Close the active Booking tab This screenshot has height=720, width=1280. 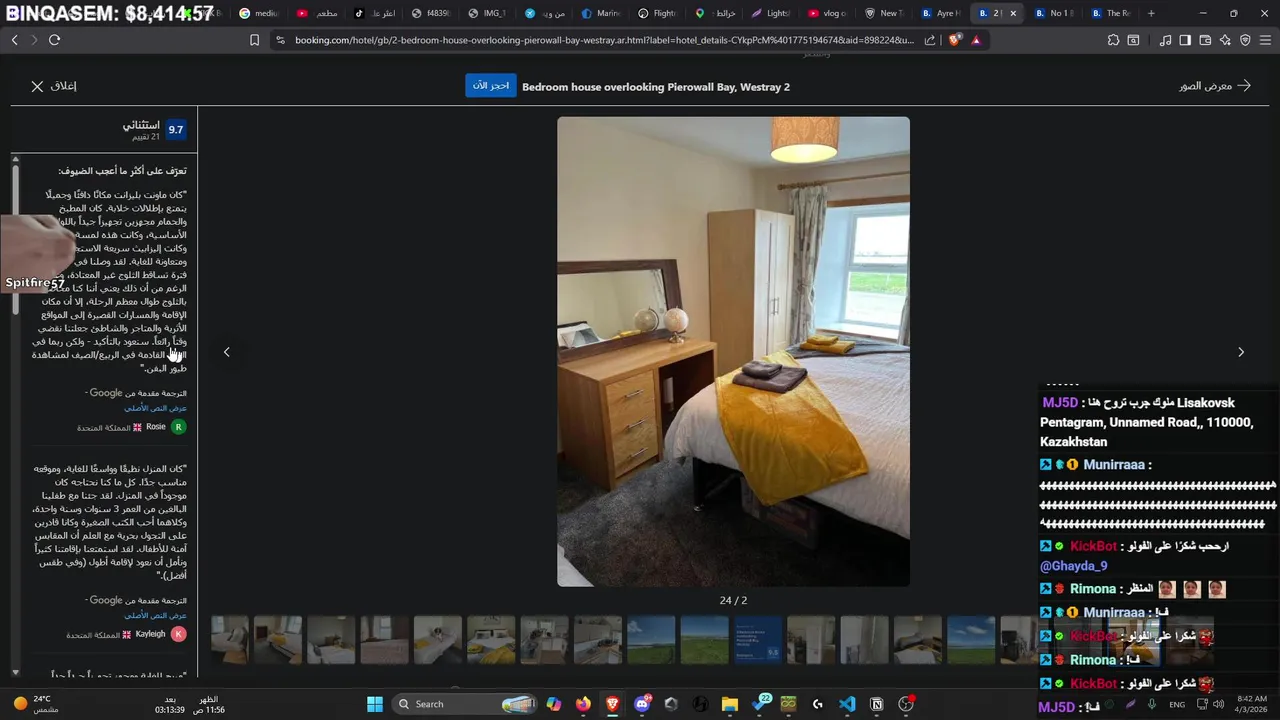[1014, 13]
